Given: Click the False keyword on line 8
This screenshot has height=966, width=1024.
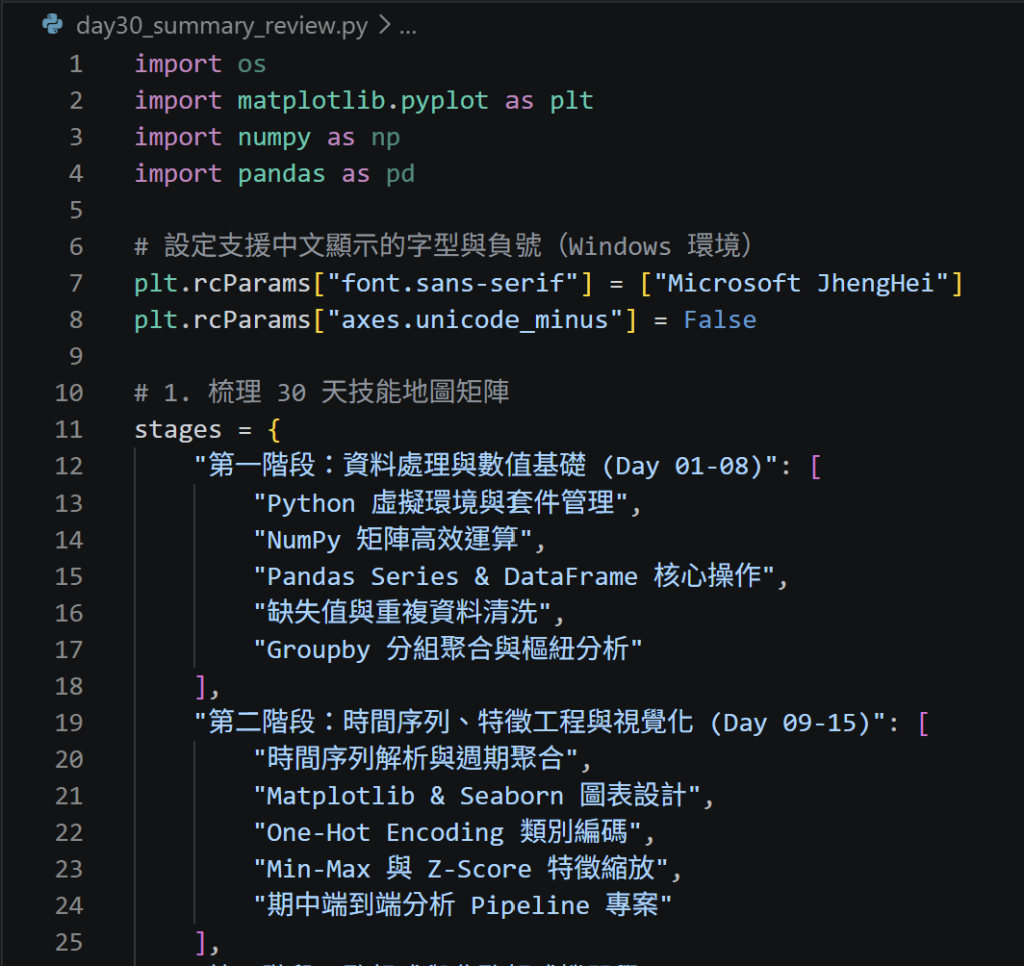Looking at the screenshot, I should coord(720,320).
